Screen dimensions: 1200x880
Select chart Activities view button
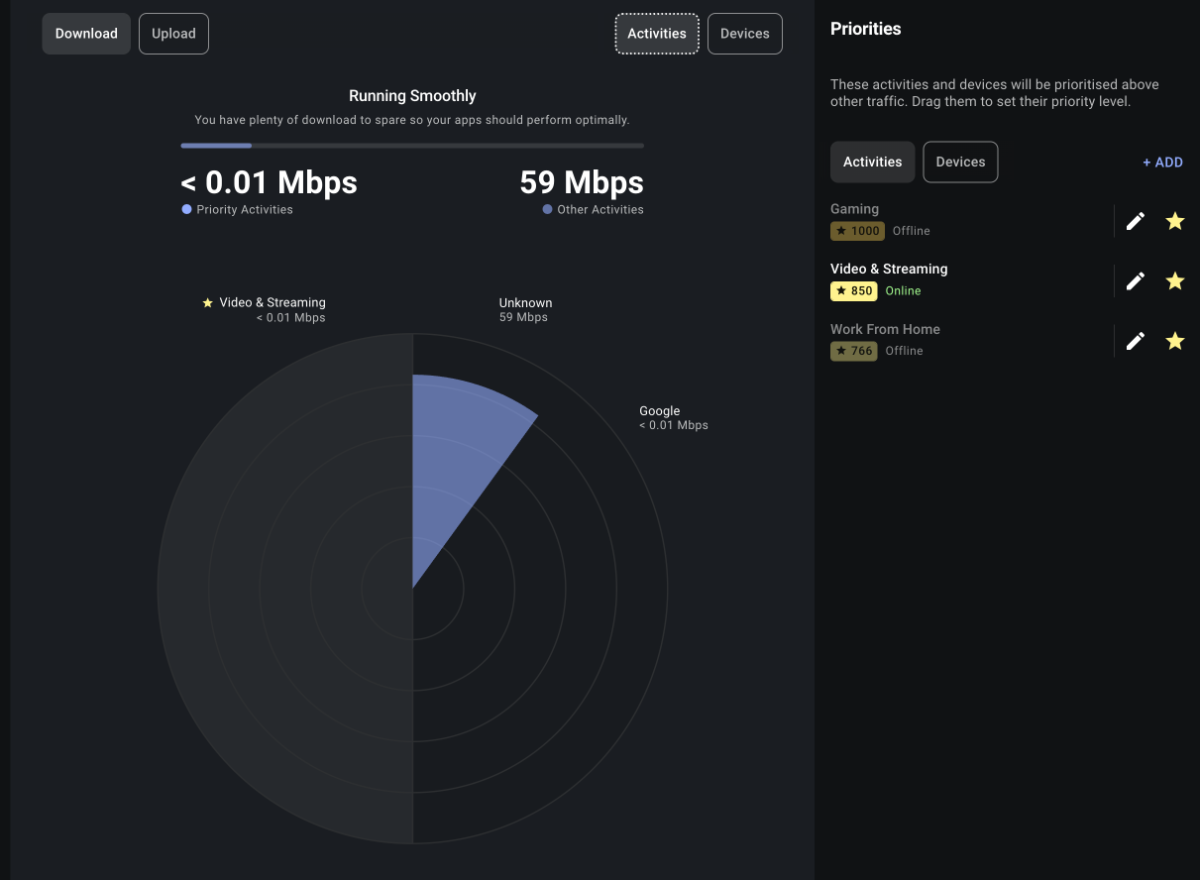coord(656,33)
